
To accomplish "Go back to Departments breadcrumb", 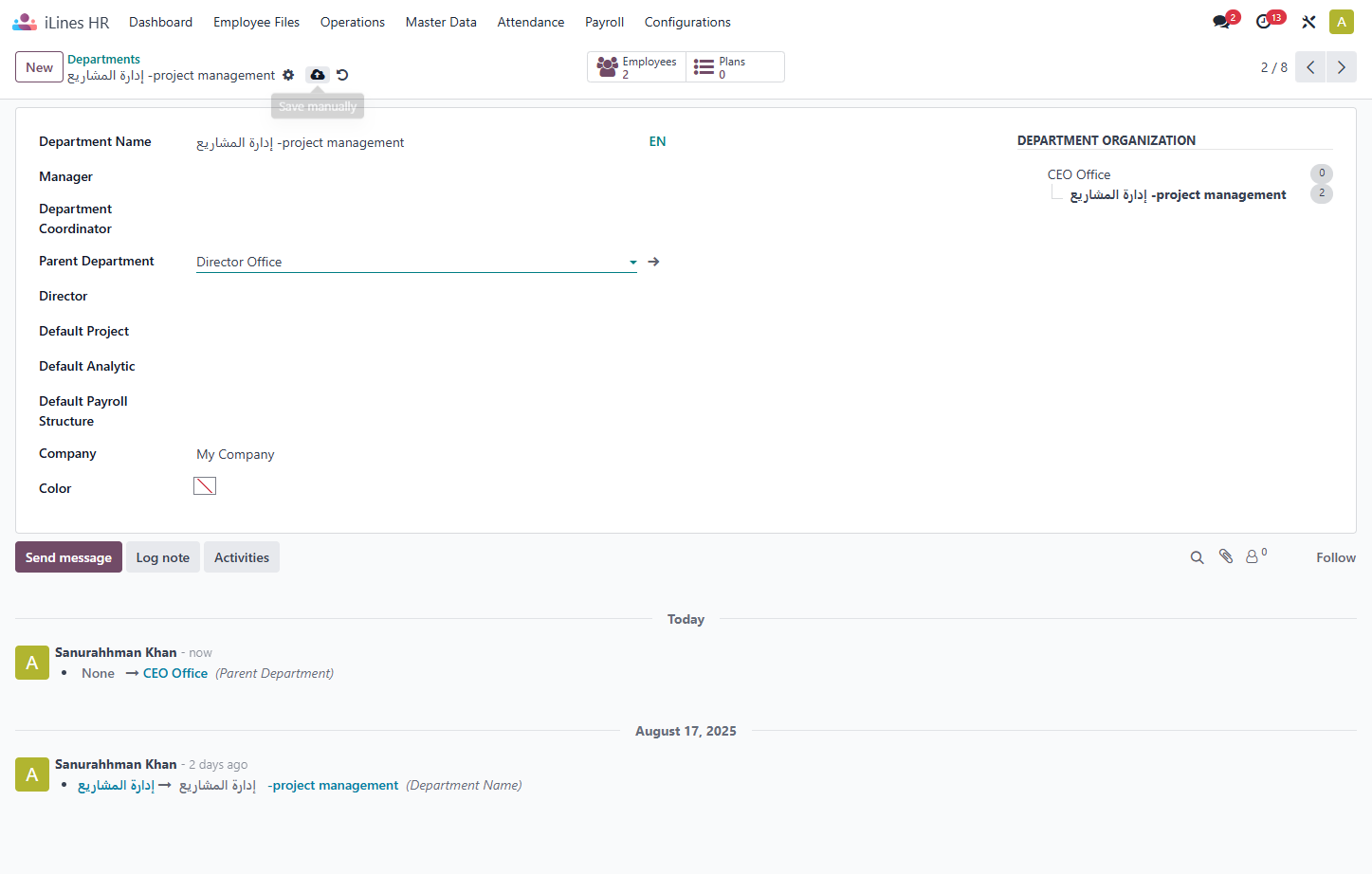I will [103, 59].
